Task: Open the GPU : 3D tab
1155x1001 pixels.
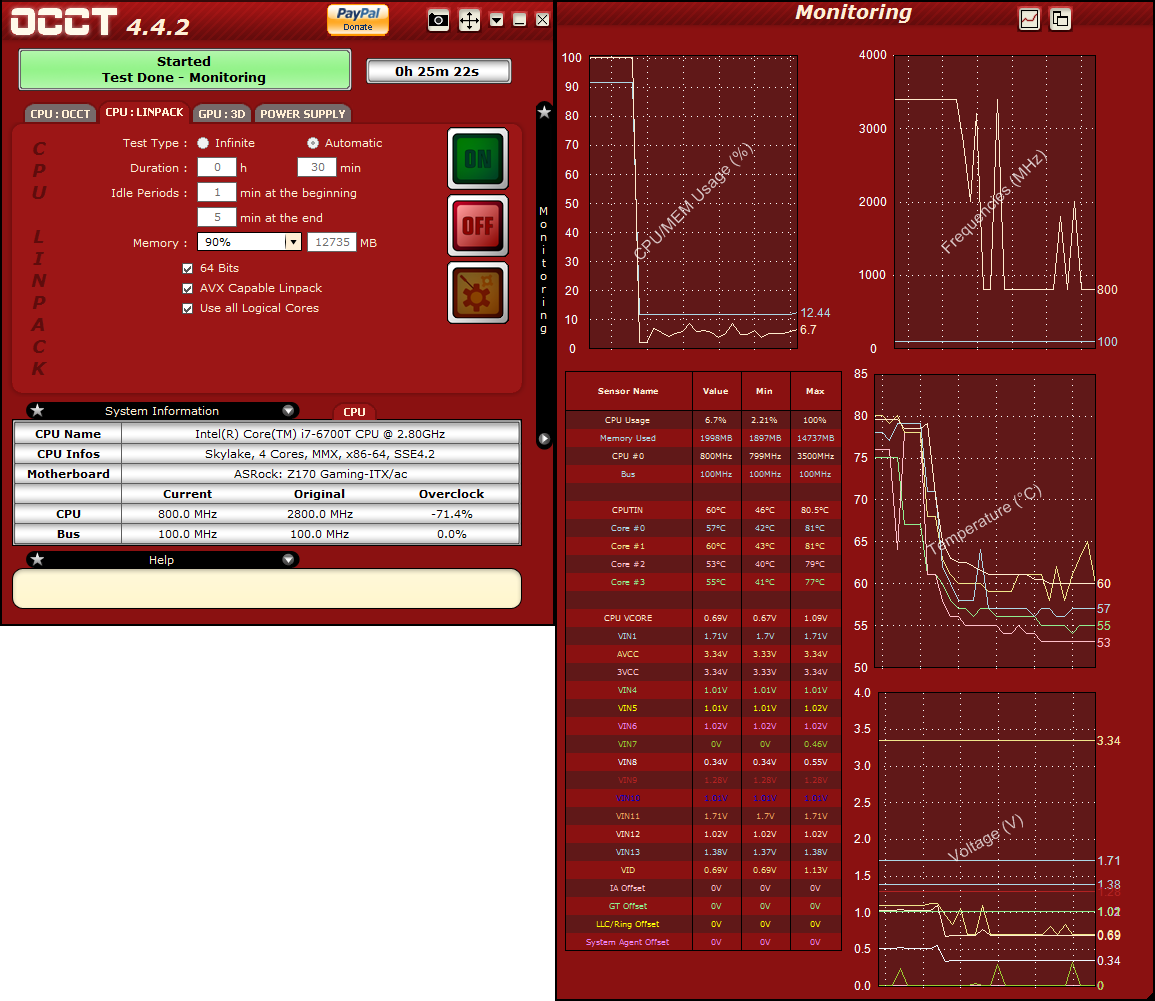Action: point(222,113)
